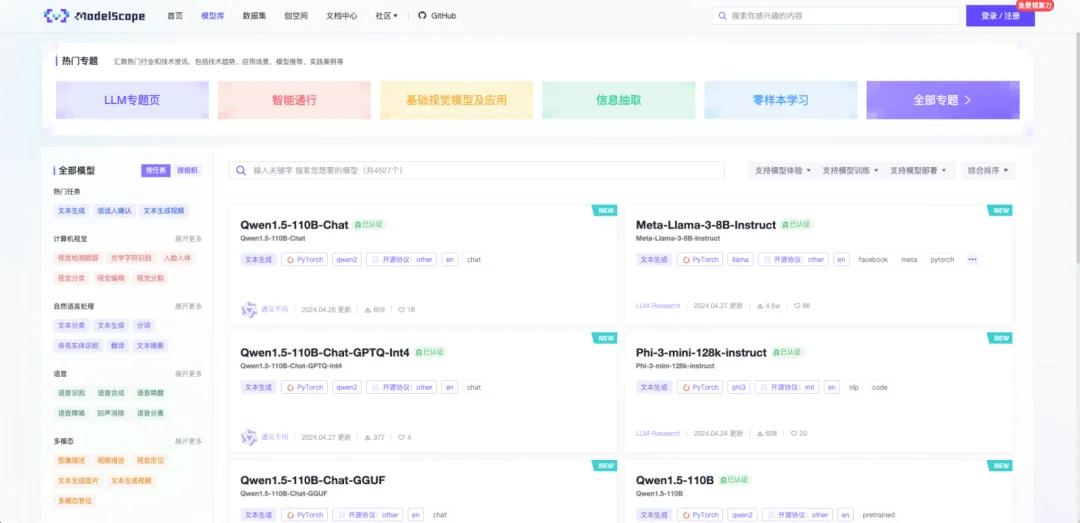Click PyTorch flame icon on Qwen1.5-110B-Chat card
The height and width of the screenshot is (523, 1080).
point(291,260)
